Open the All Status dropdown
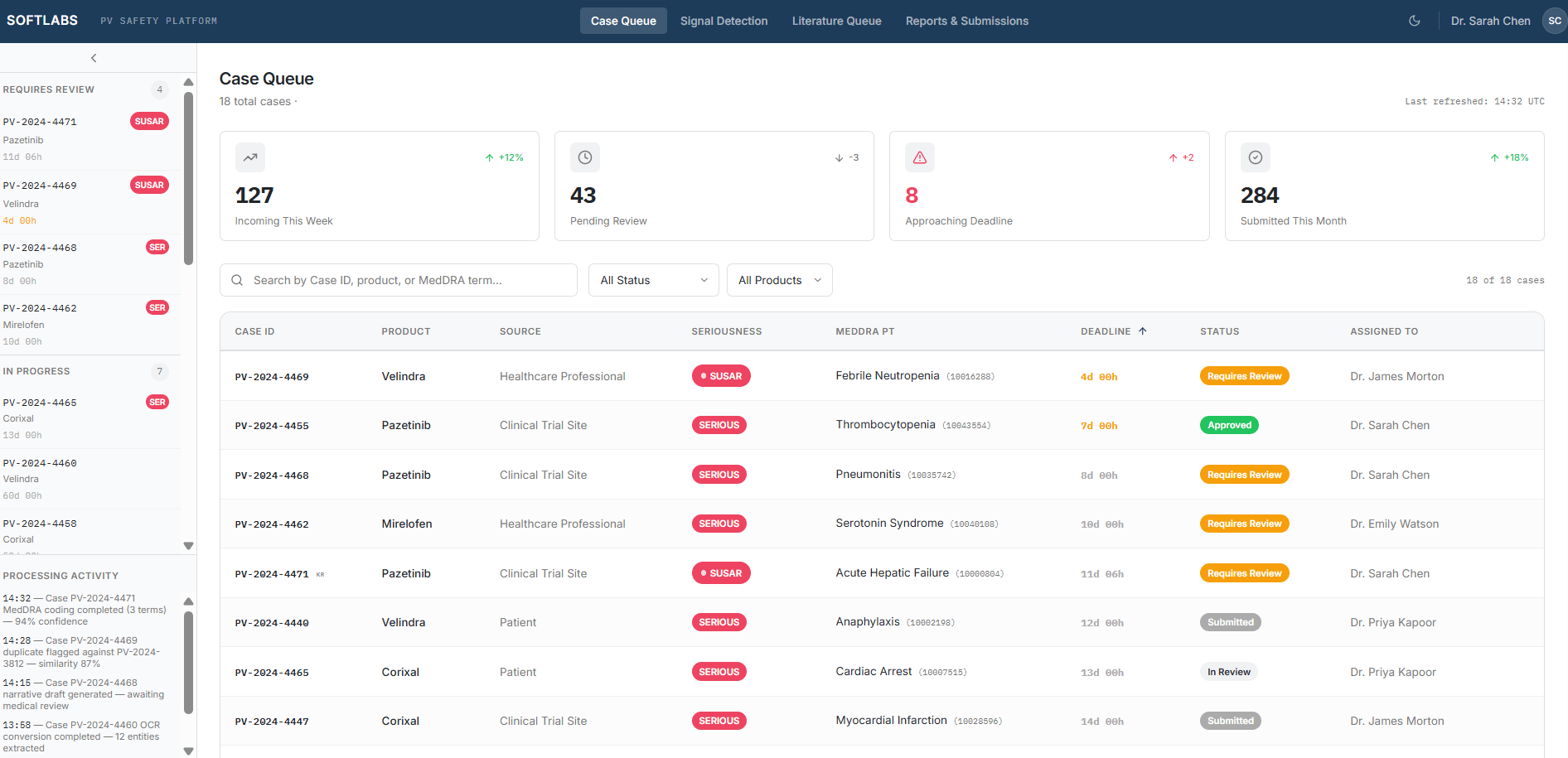1568x758 pixels. coord(654,280)
